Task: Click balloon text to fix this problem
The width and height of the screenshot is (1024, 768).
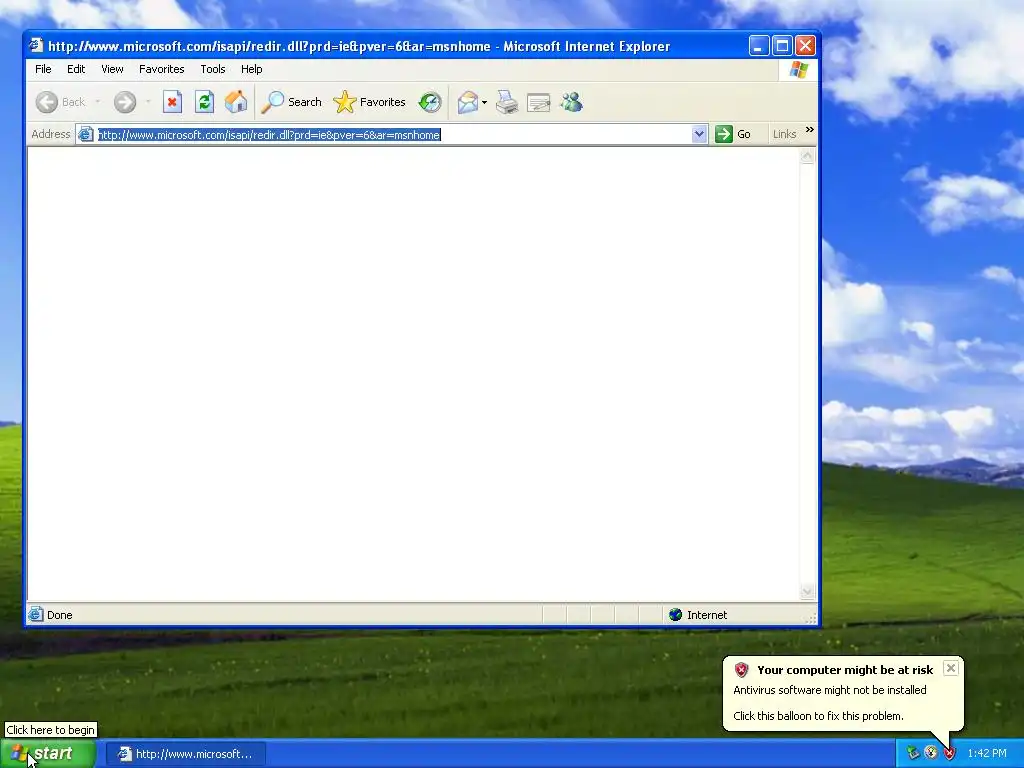Action: [818, 716]
